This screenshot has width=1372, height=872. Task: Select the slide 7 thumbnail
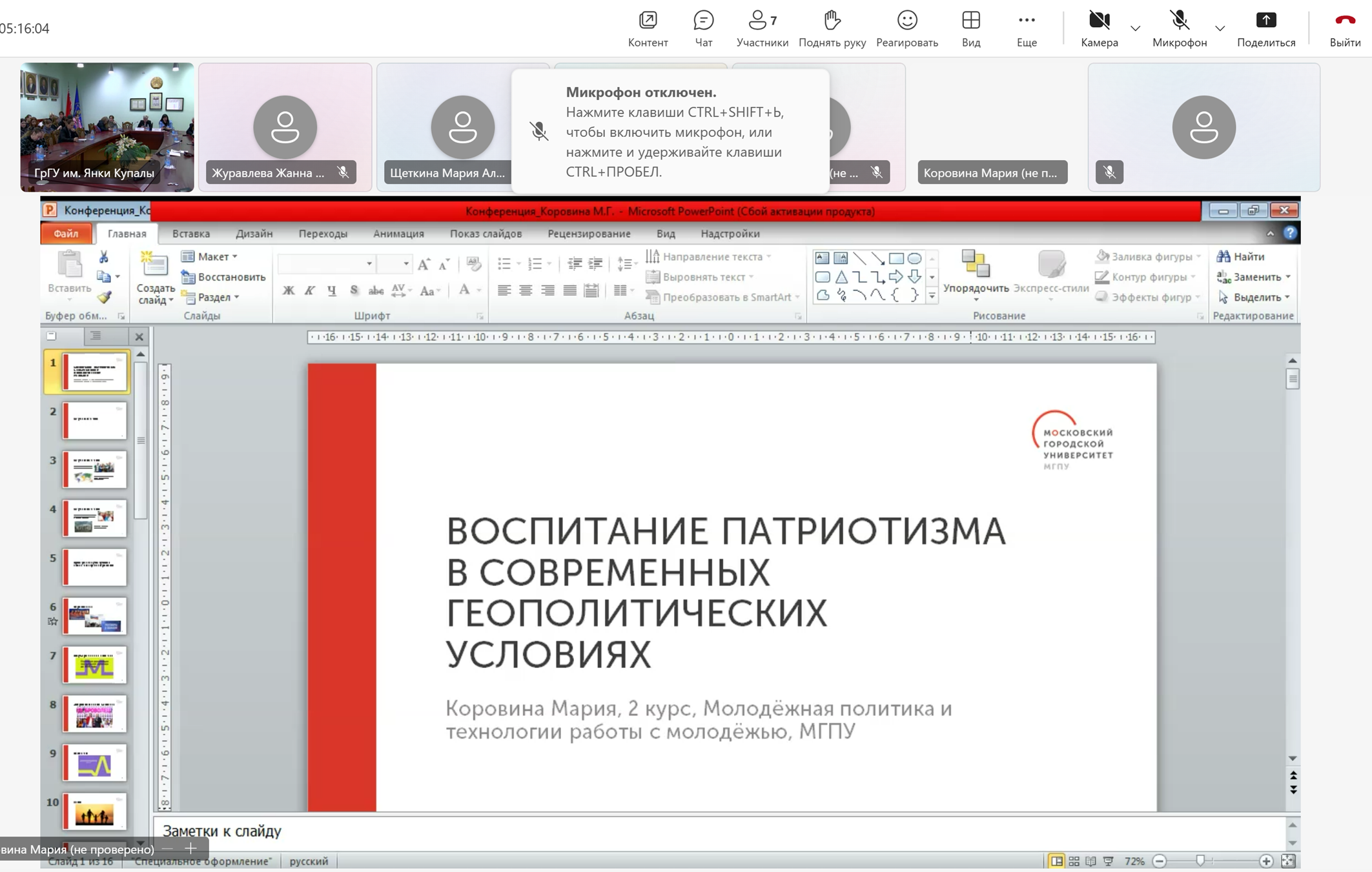94,665
